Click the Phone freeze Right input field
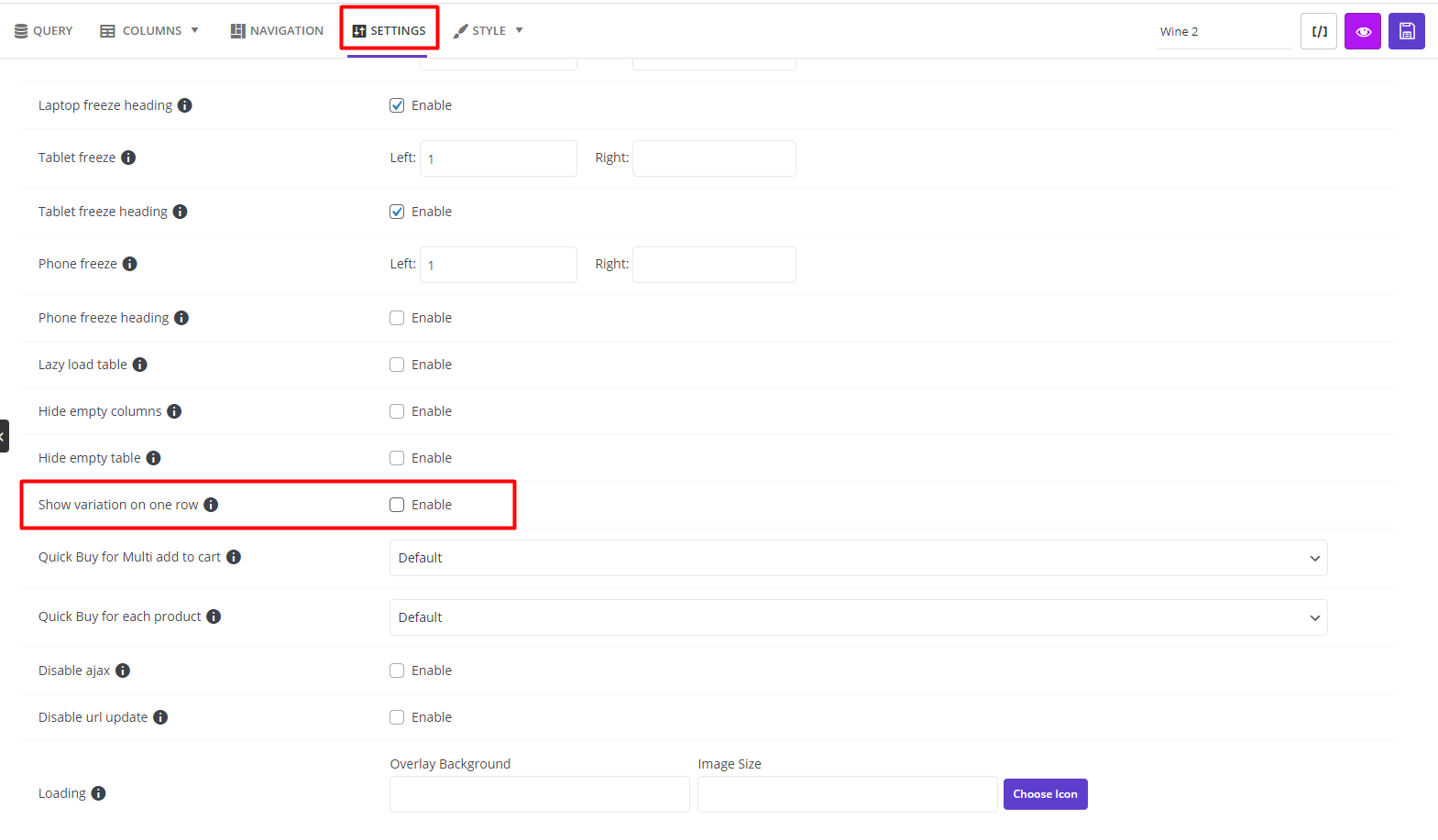The image size is (1438, 840). (x=714, y=265)
